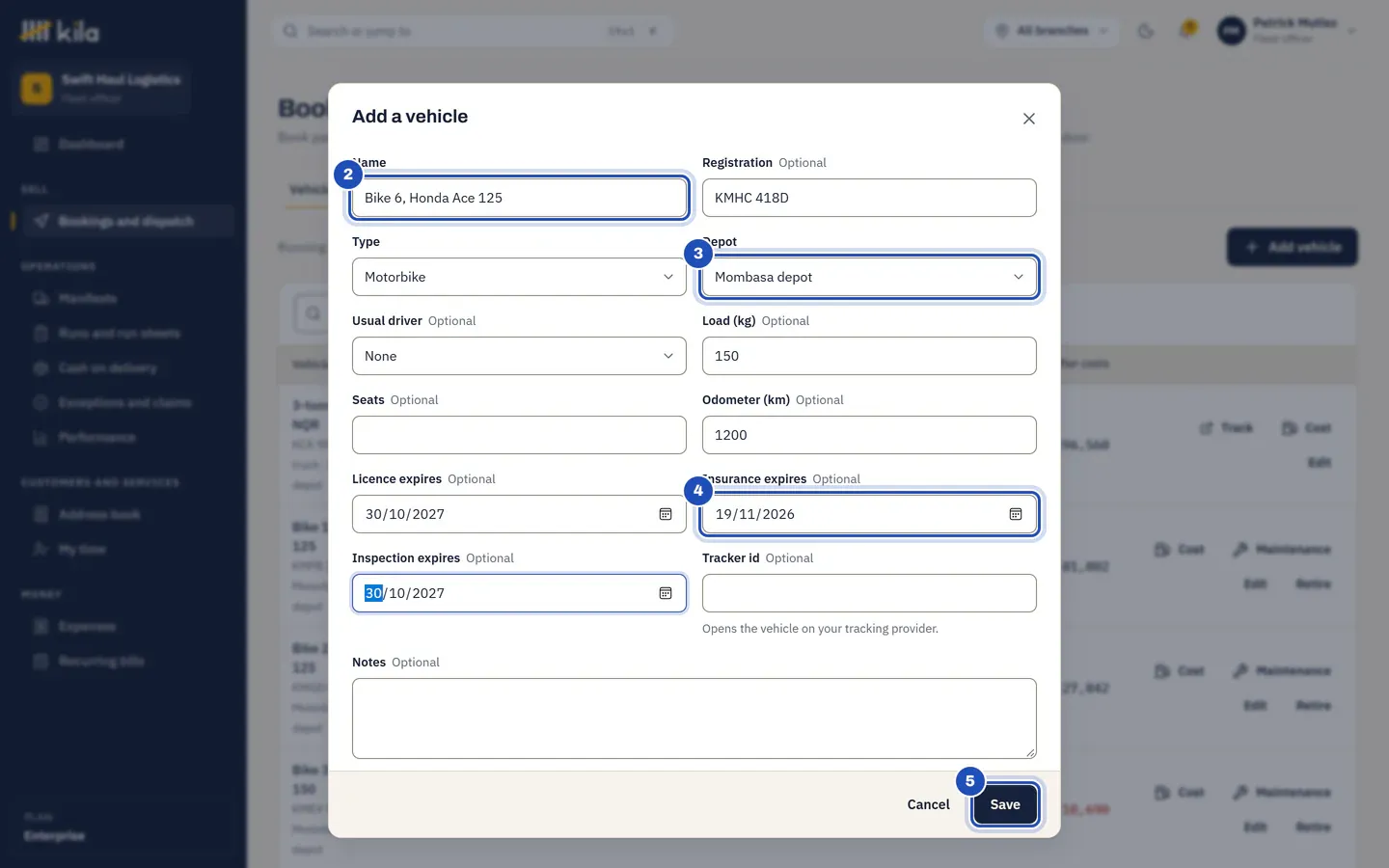Click step 2 tour badge on Name

348,175
